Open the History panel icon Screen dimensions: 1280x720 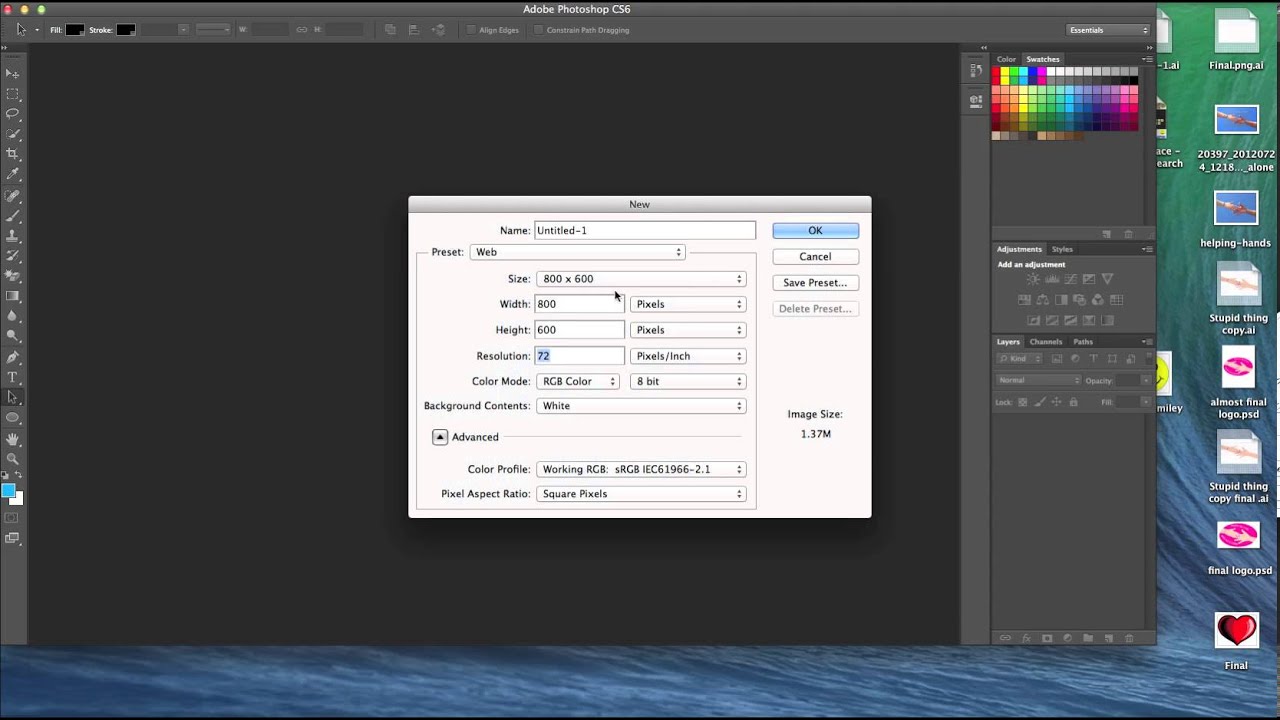pos(976,71)
